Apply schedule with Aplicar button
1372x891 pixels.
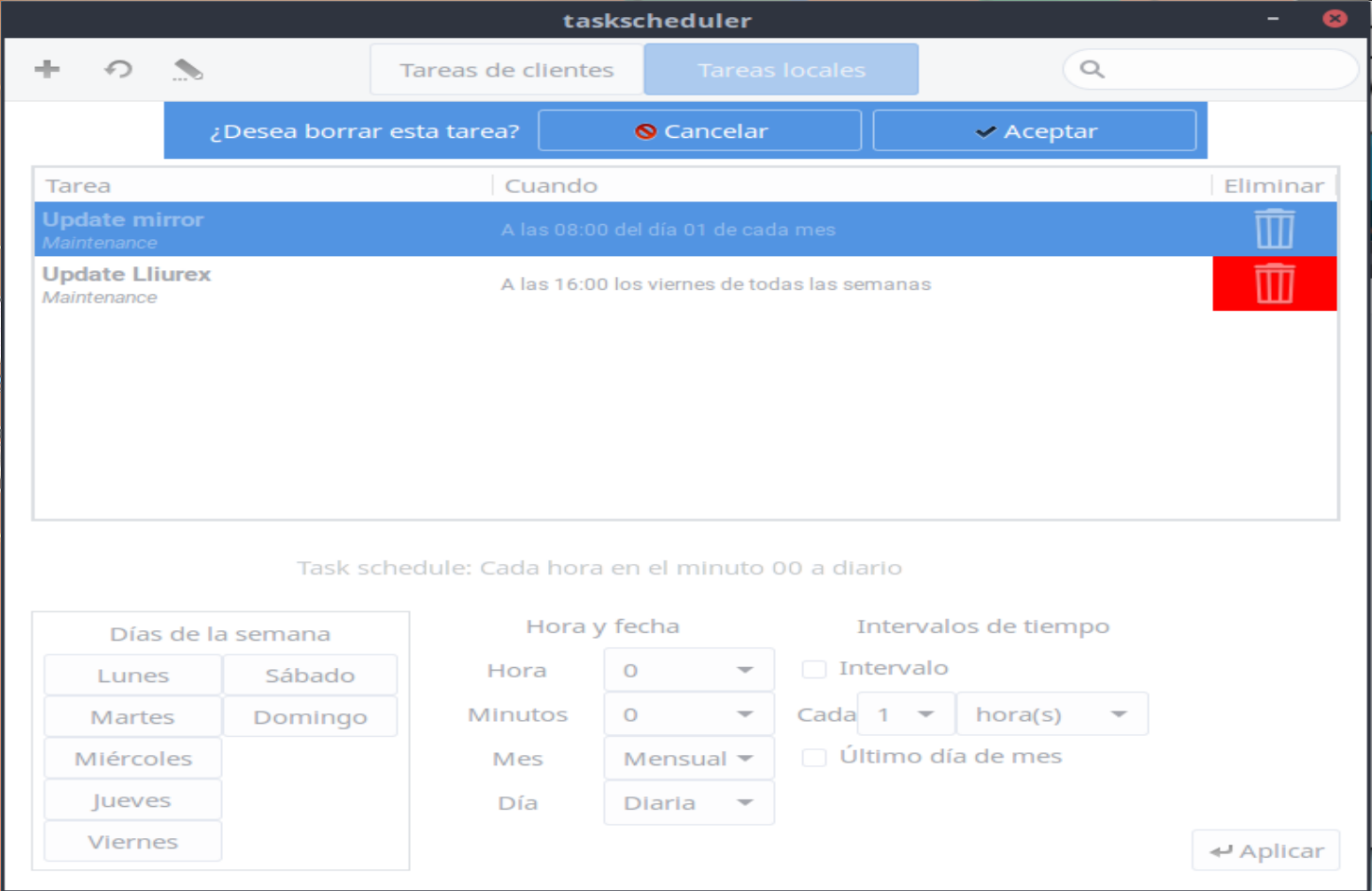point(1266,850)
